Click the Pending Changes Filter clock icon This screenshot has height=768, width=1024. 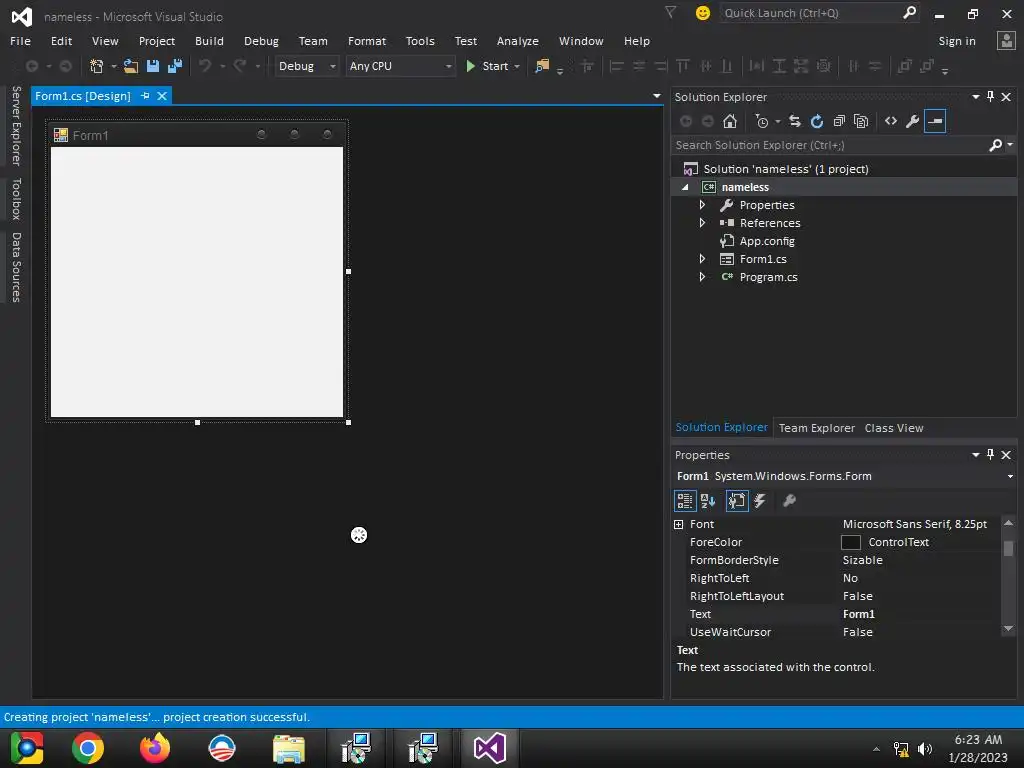coord(762,121)
